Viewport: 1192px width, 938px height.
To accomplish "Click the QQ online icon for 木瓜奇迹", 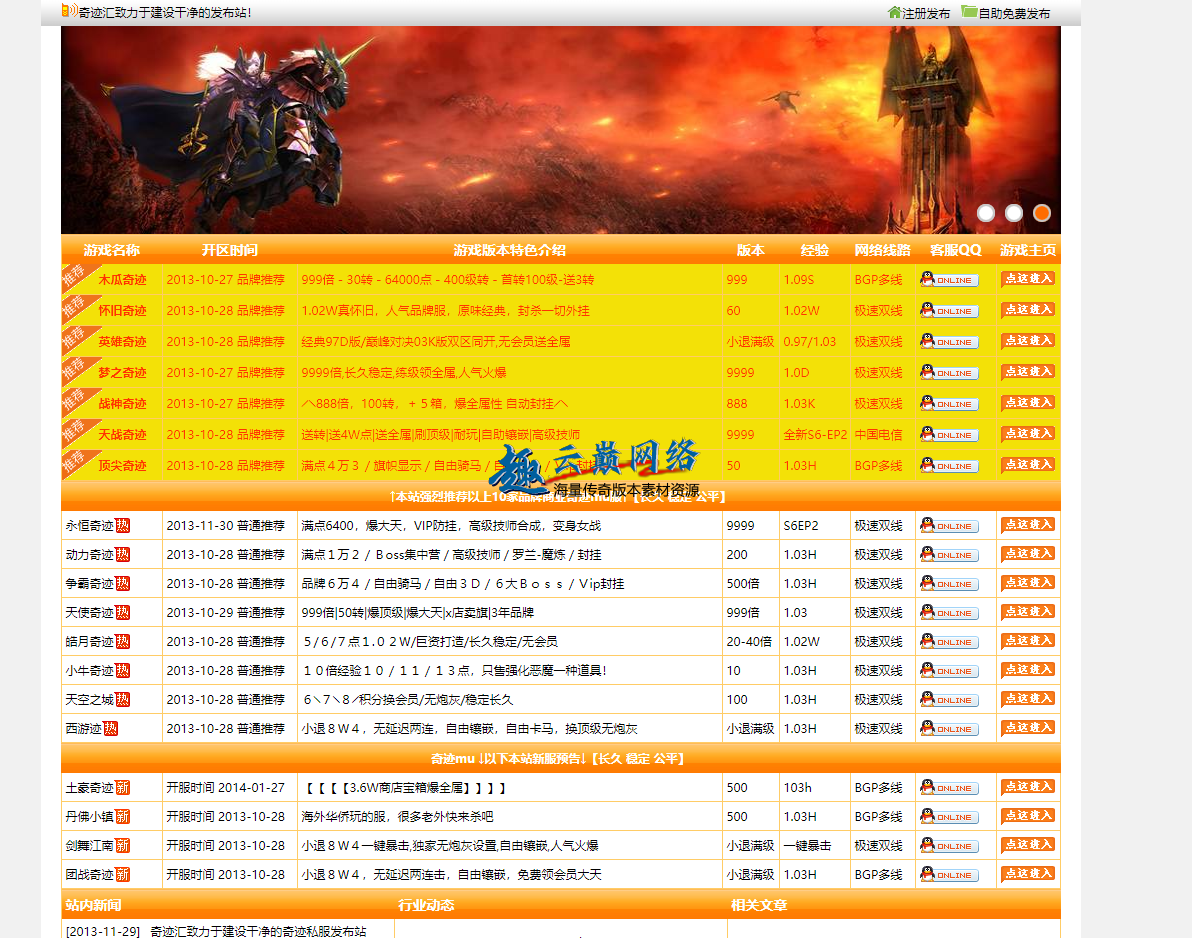I will click(949, 280).
